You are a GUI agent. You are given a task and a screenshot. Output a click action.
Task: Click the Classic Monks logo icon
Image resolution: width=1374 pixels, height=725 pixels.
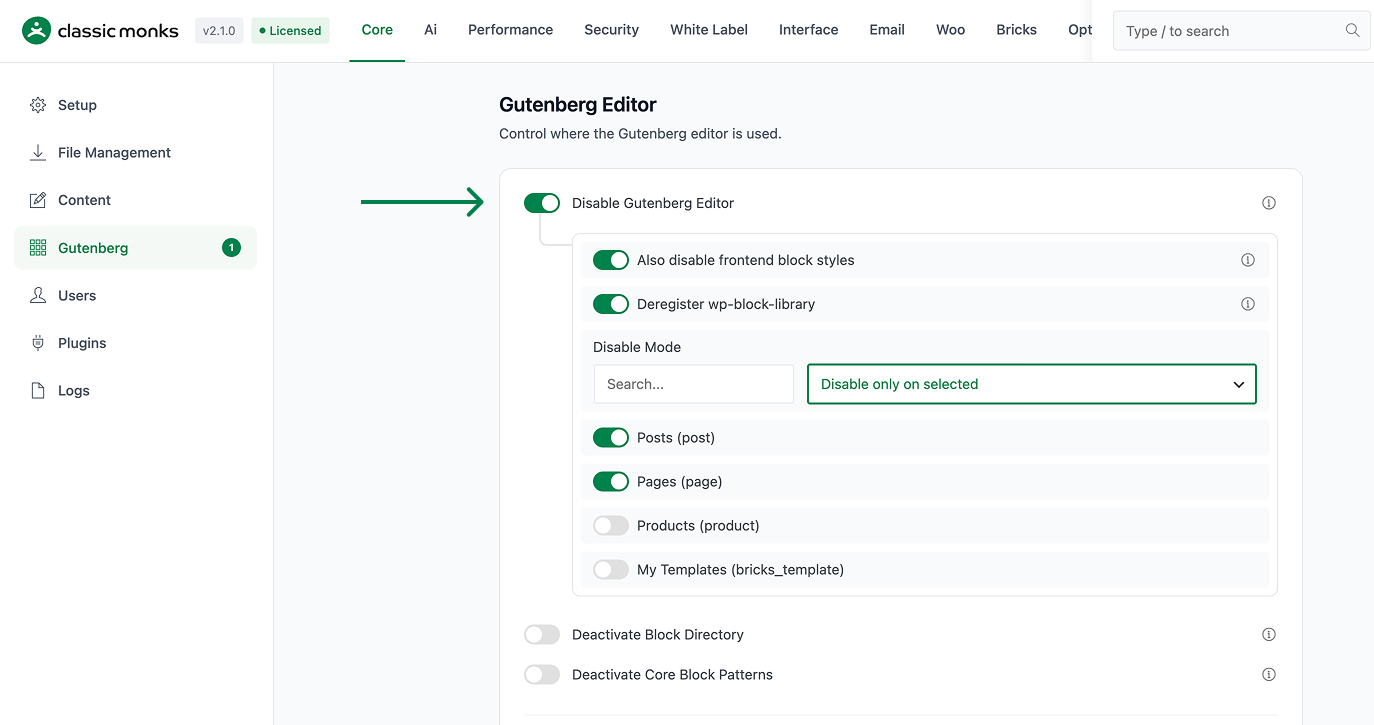pyautogui.click(x=36, y=31)
